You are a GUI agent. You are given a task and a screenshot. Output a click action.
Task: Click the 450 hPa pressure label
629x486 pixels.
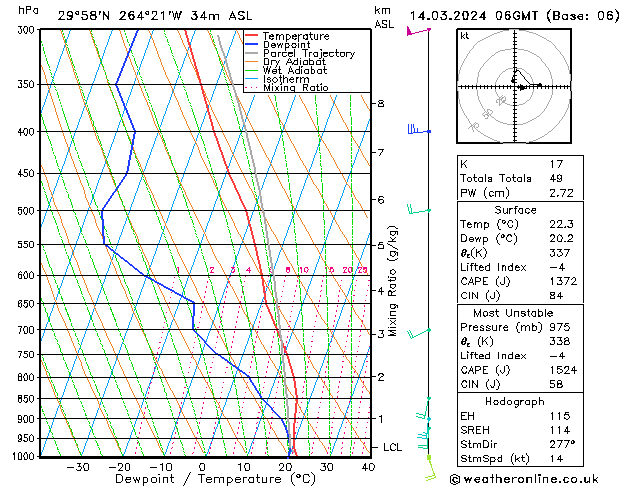pyautogui.click(x=28, y=173)
